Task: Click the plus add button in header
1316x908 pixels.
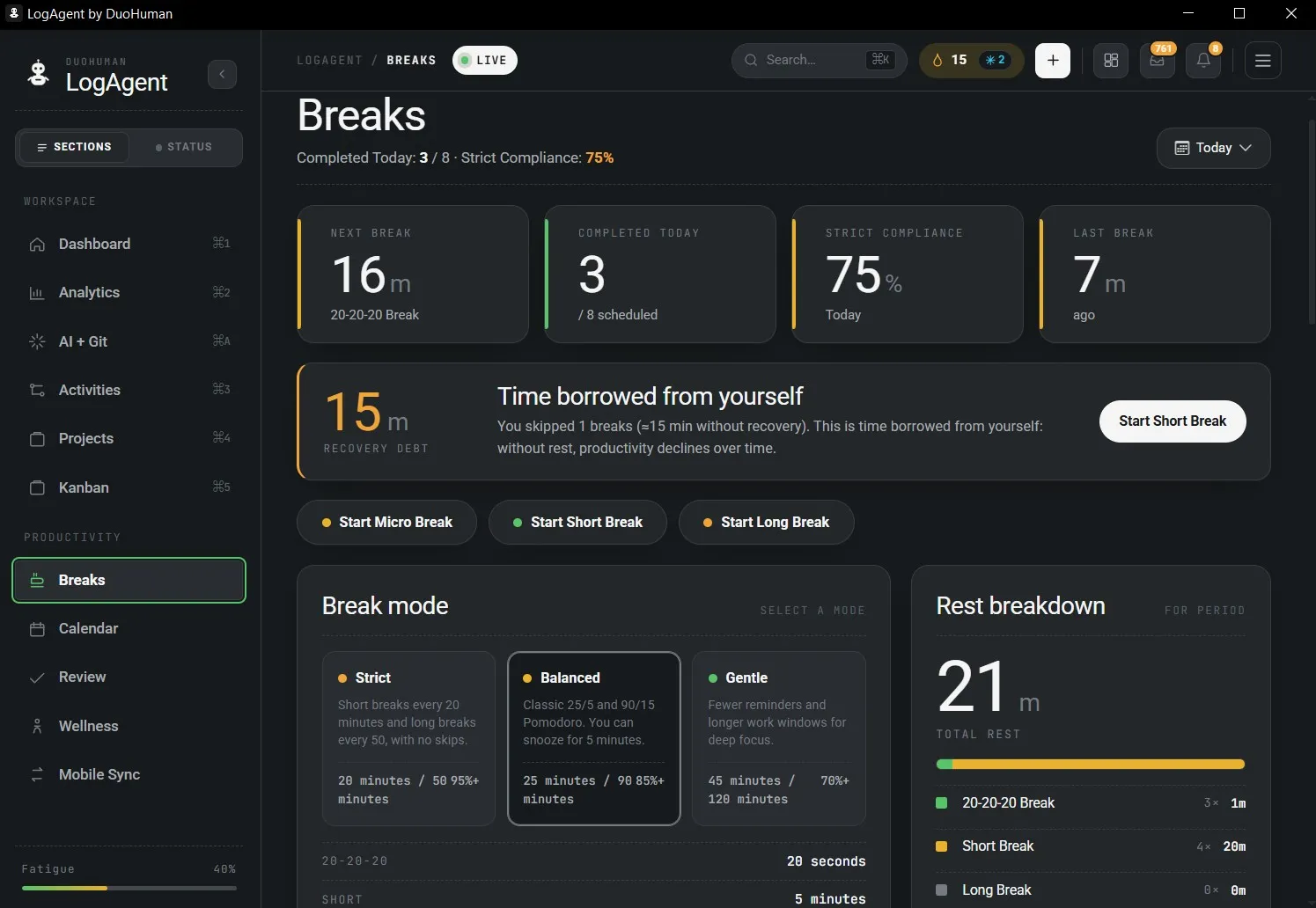Action: pos(1053,61)
